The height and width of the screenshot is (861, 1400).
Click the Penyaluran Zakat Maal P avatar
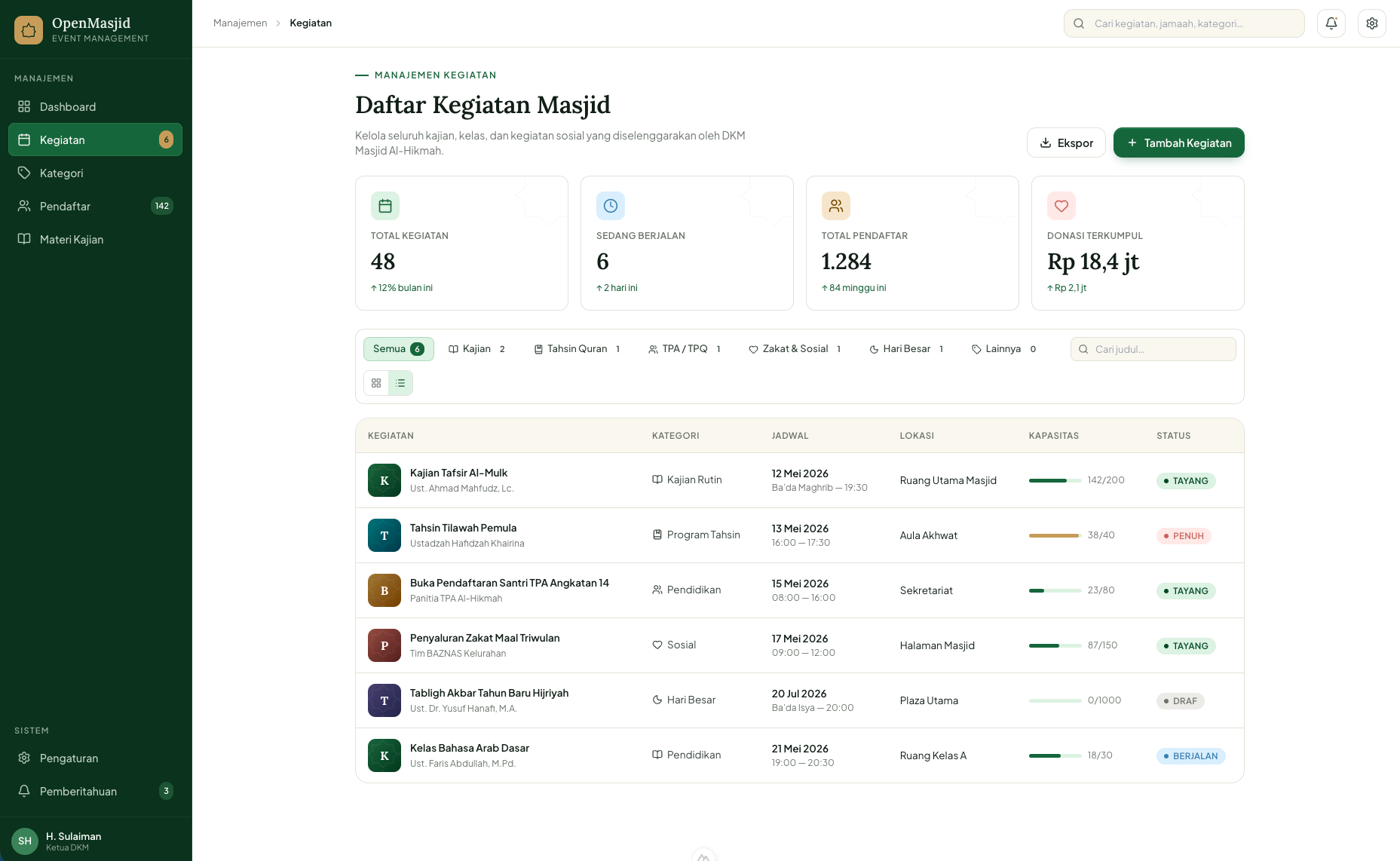click(384, 645)
